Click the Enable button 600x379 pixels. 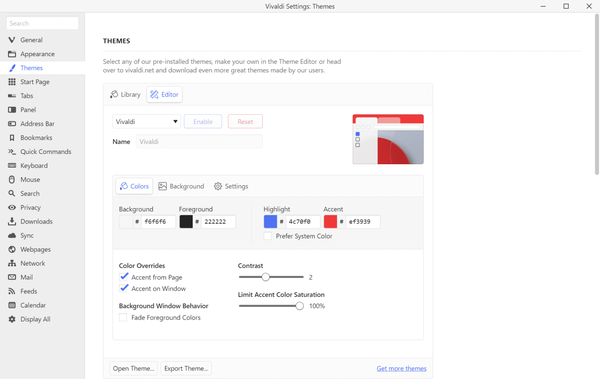point(203,121)
